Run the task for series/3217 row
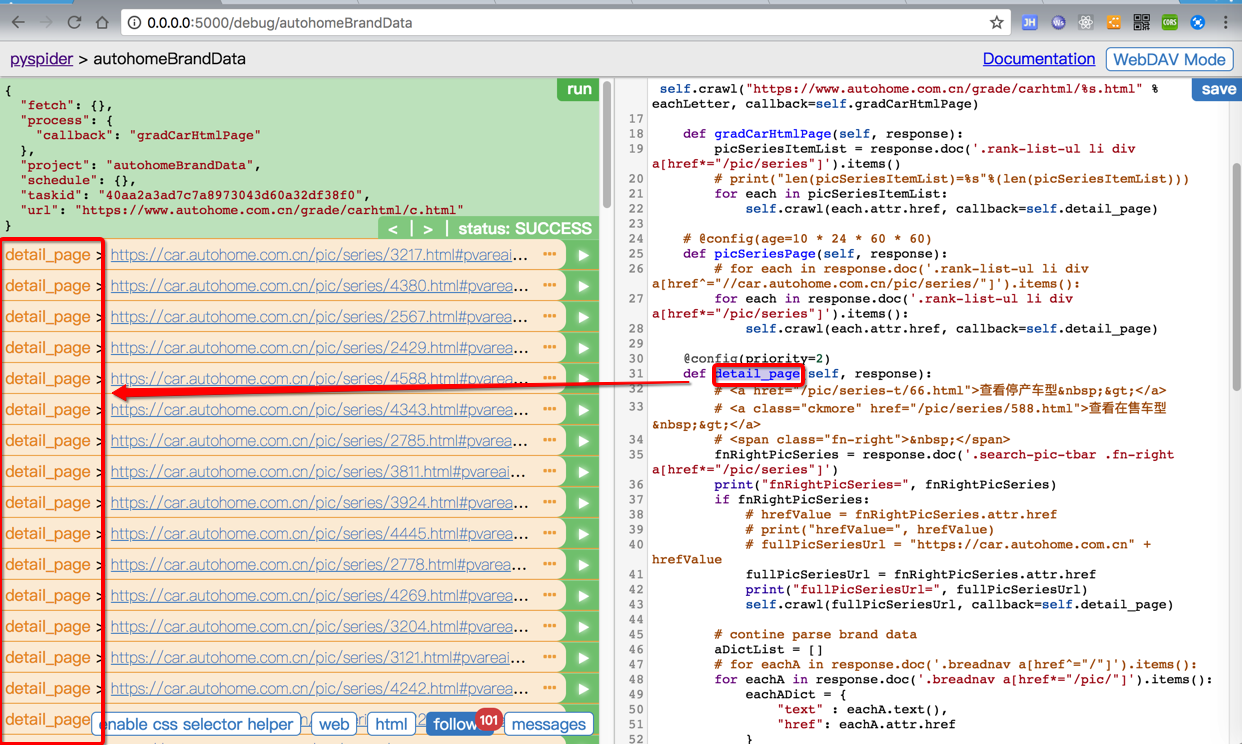 point(583,255)
